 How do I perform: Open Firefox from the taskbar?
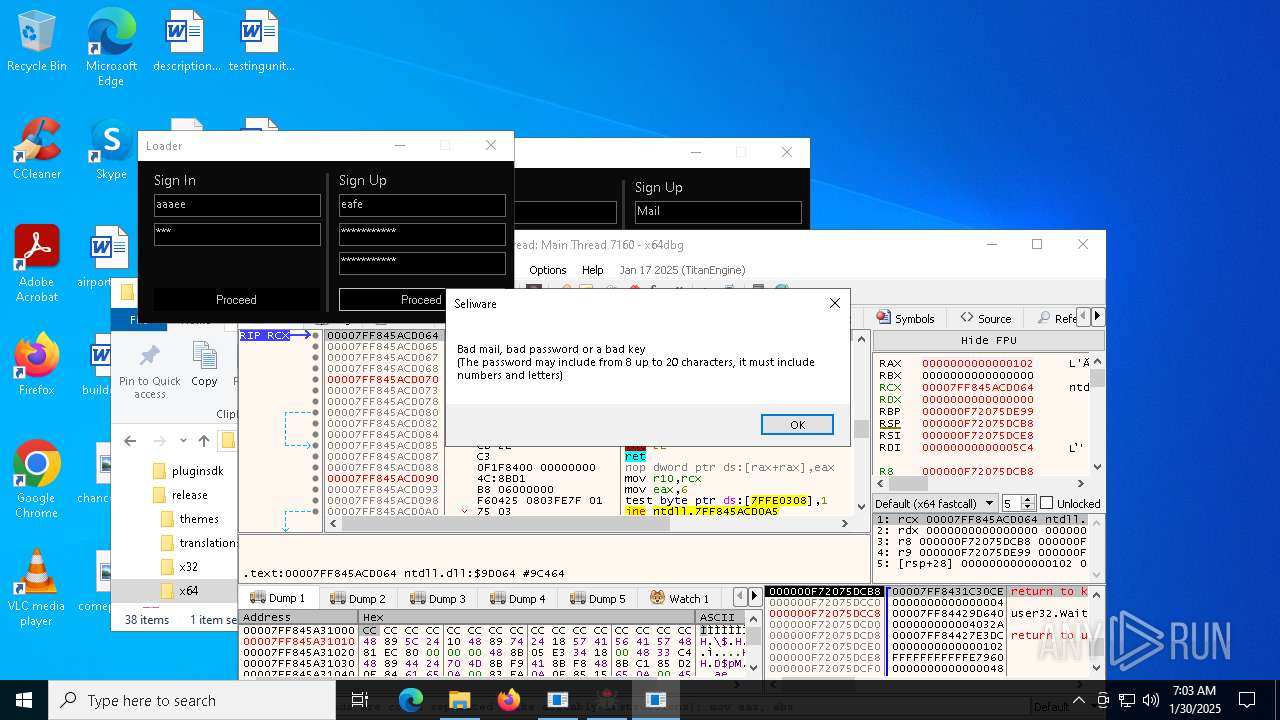pyautogui.click(x=509, y=700)
